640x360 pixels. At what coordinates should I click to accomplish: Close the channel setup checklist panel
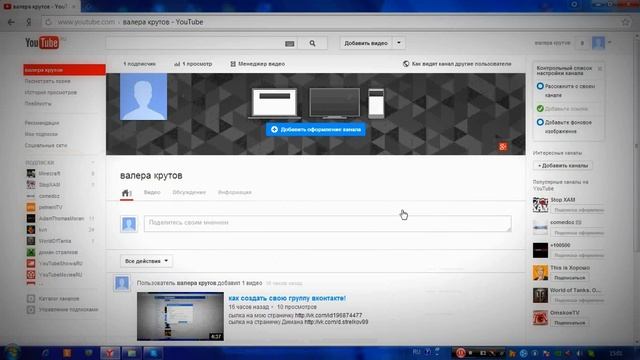click(x=600, y=69)
